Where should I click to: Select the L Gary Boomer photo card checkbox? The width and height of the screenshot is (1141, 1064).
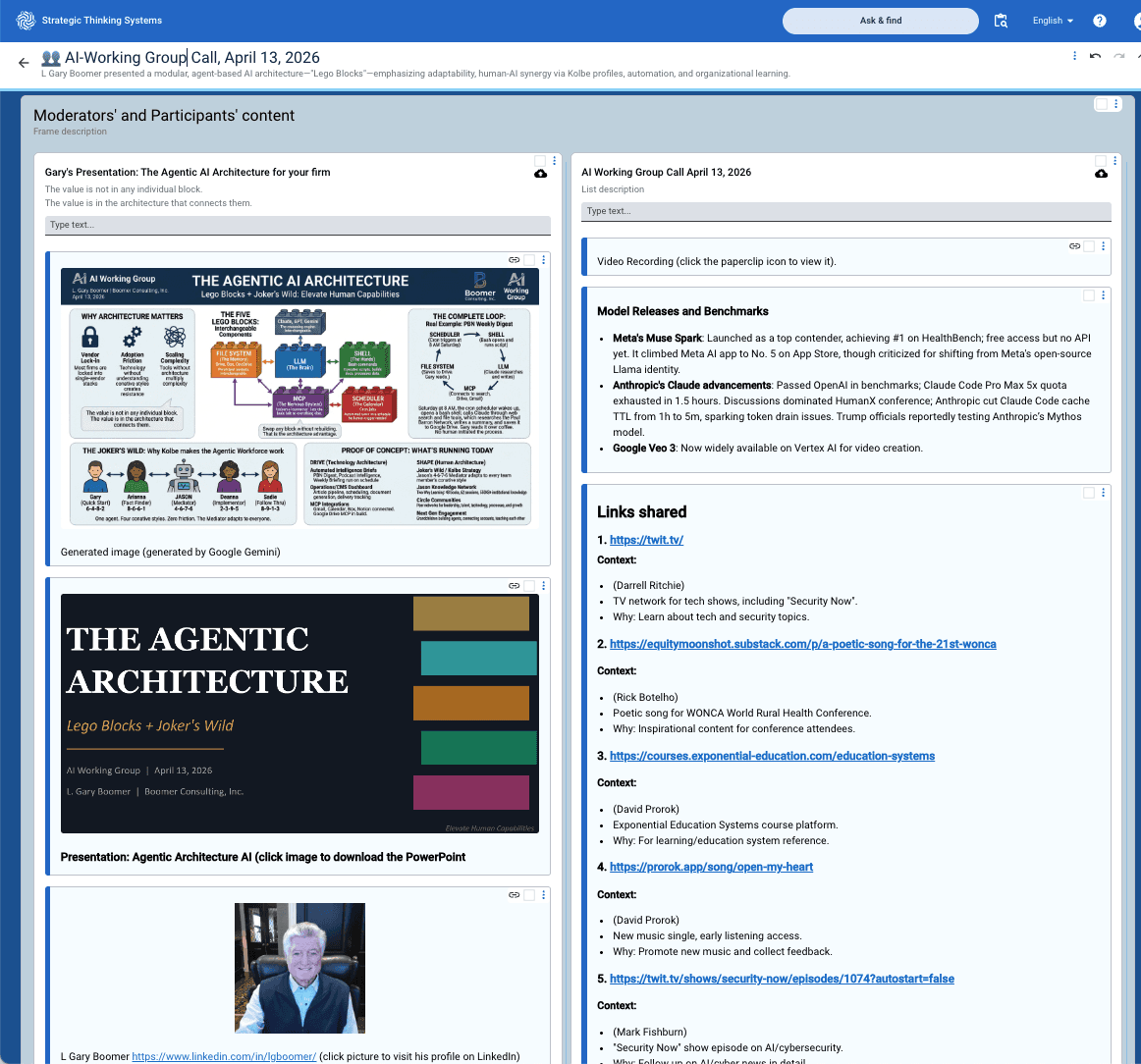(x=529, y=894)
